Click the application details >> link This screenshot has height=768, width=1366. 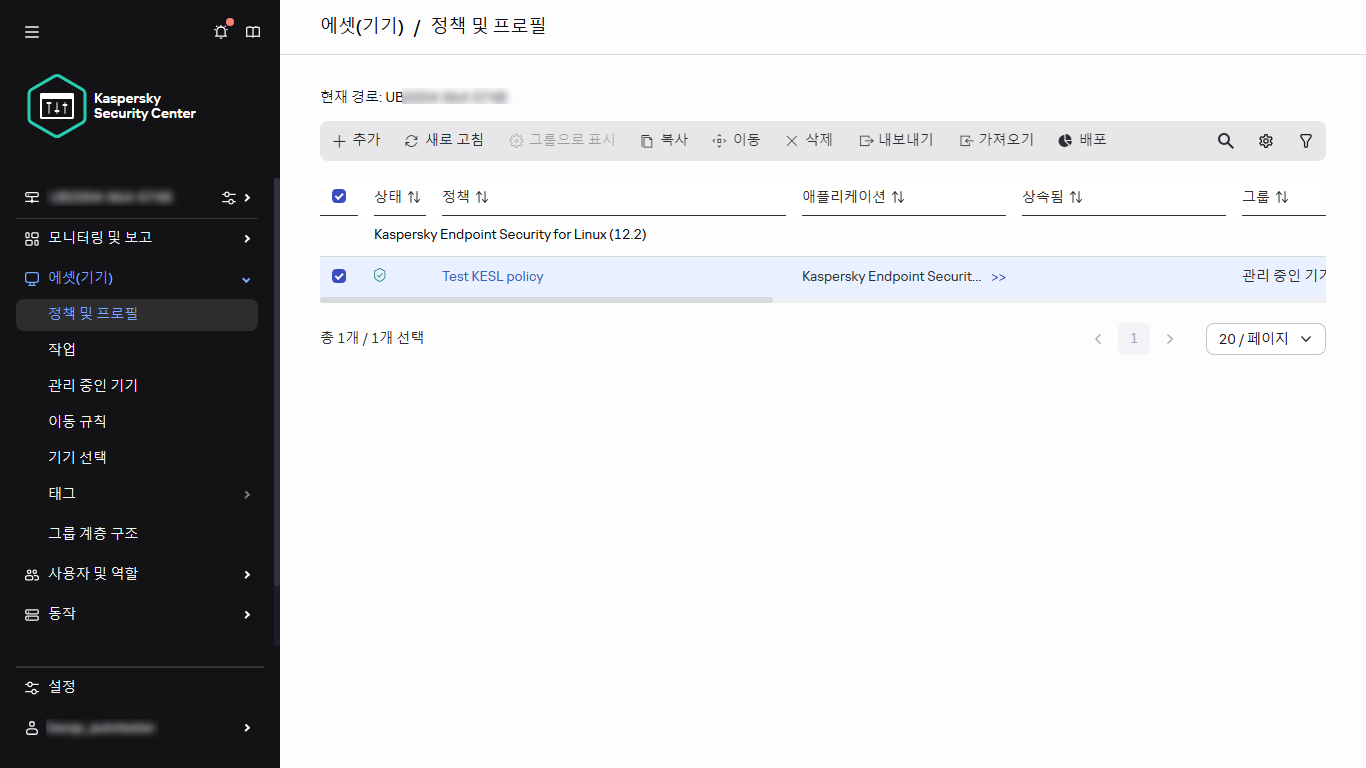click(997, 277)
